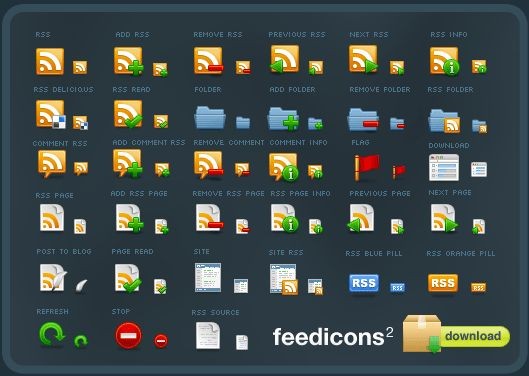
Task: Click the large red Flag icon
Action: [367, 167]
